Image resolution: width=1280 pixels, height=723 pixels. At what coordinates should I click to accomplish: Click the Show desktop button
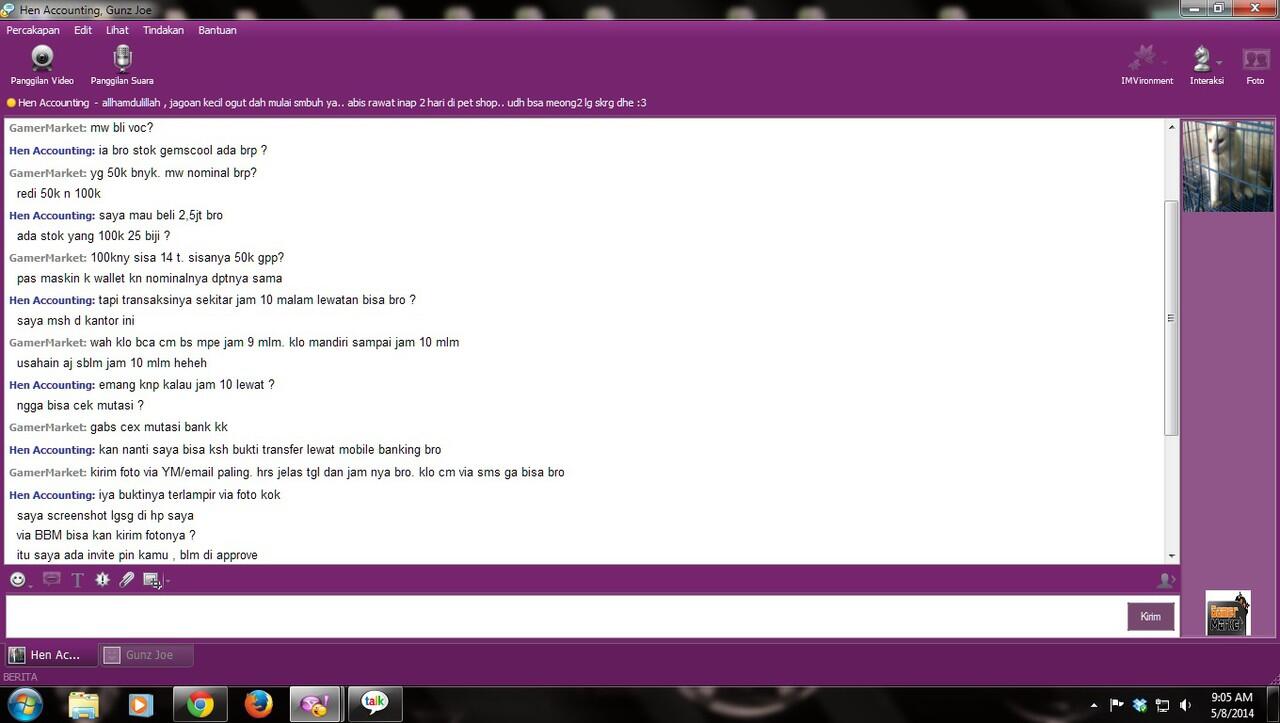[1272, 705]
